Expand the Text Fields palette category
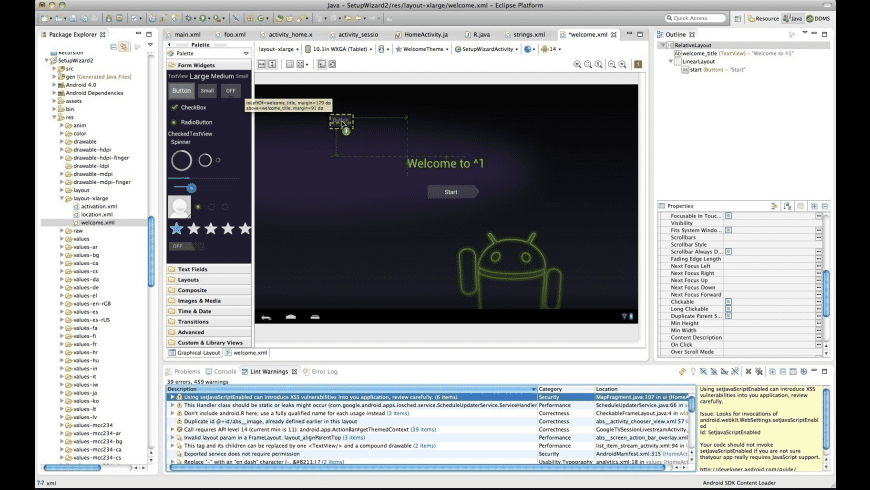Viewport: 870px width, 490px height. (x=192, y=269)
